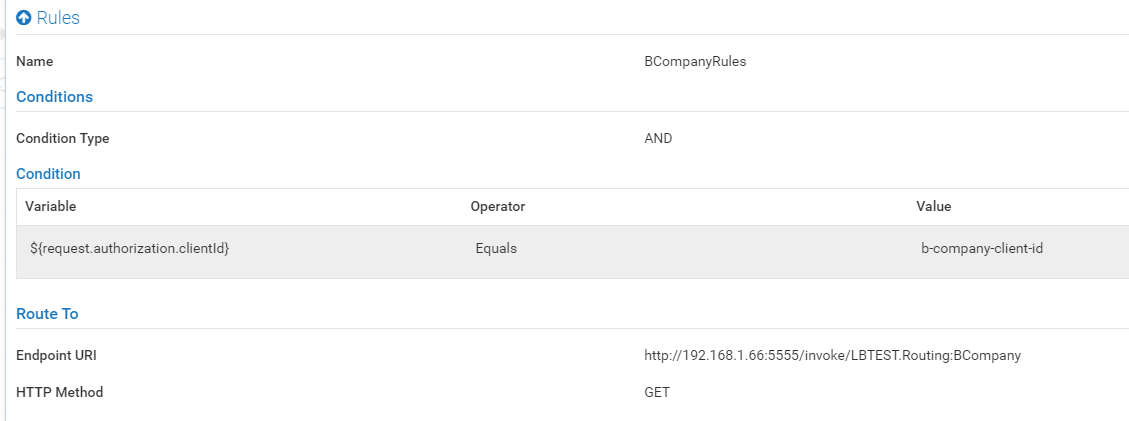The width and height of the screenshot is (1129, 421).
Task: Click the Name field label
Action: click(x=35, y=61)
